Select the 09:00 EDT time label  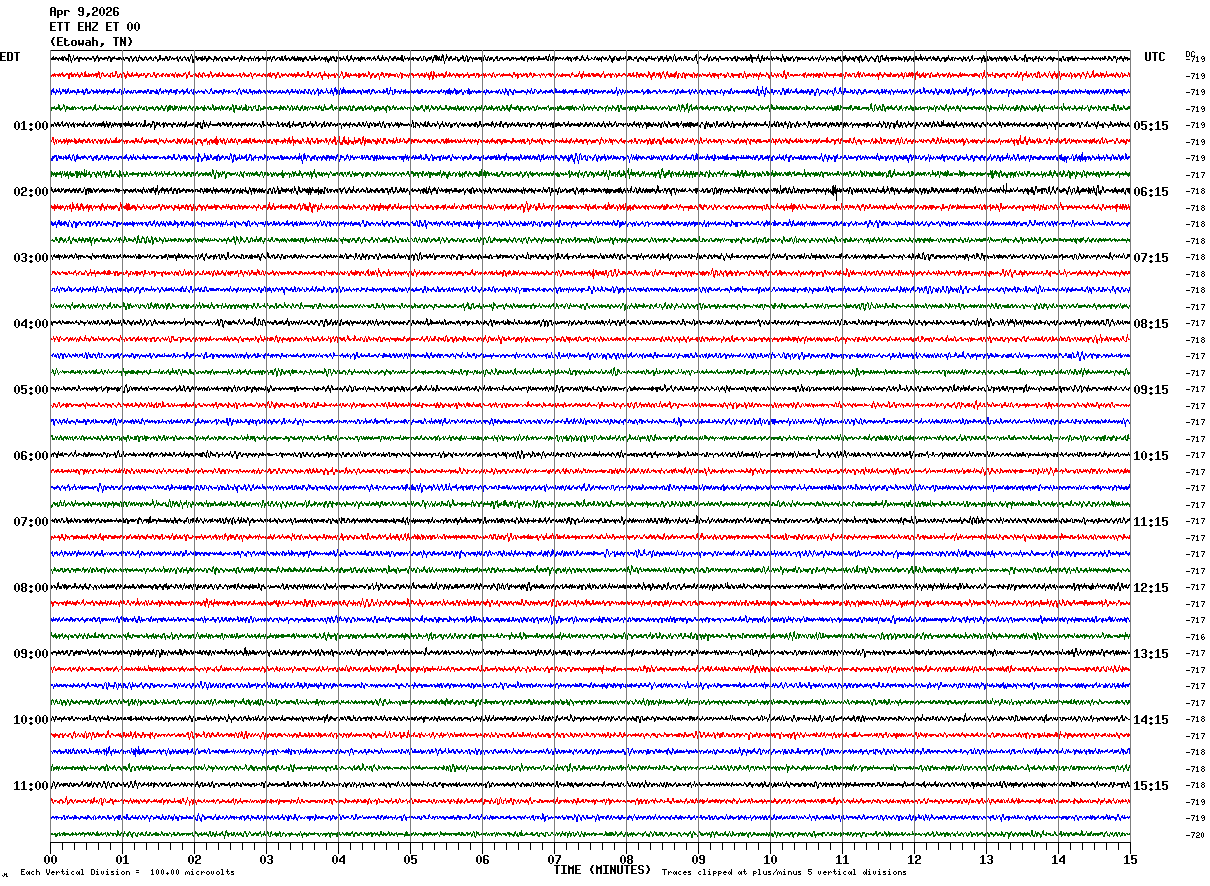31,654
